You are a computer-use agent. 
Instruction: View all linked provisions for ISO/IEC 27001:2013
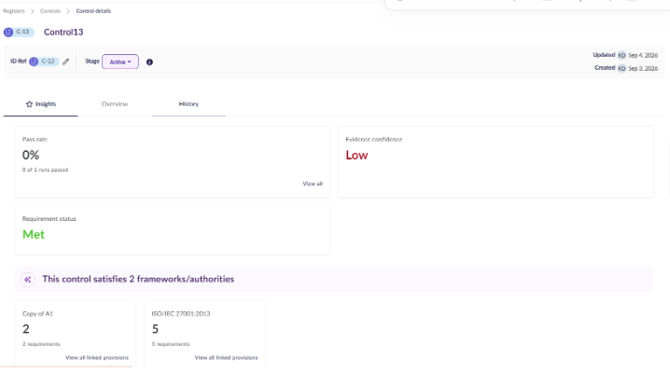[x=226, y=357]
